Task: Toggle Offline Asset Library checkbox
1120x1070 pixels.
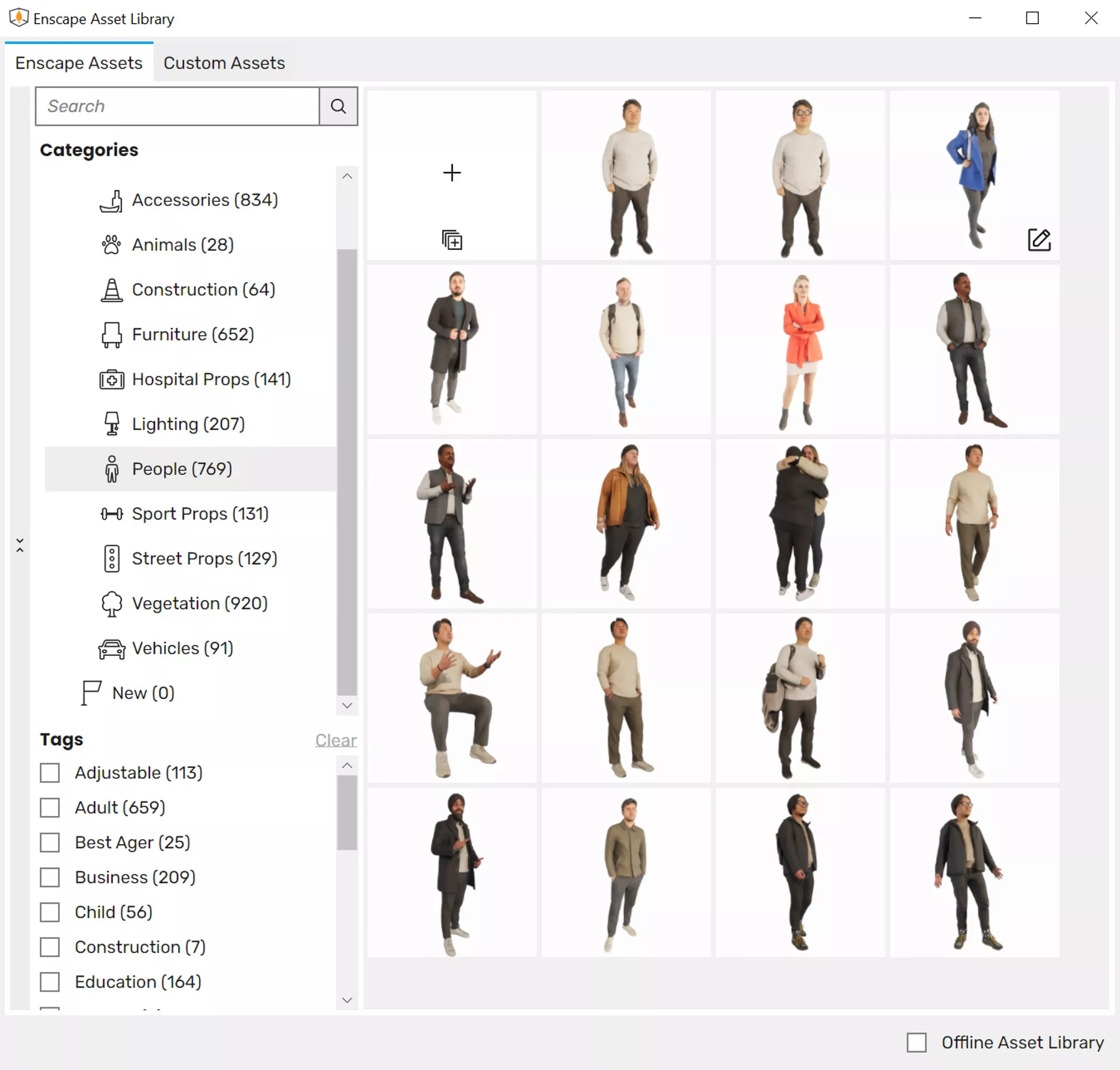Action: (x=916, y=1042)
